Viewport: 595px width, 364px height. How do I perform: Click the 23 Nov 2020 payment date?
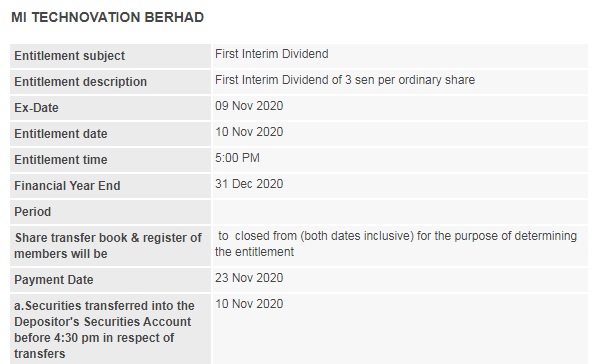tap(249, 278)
